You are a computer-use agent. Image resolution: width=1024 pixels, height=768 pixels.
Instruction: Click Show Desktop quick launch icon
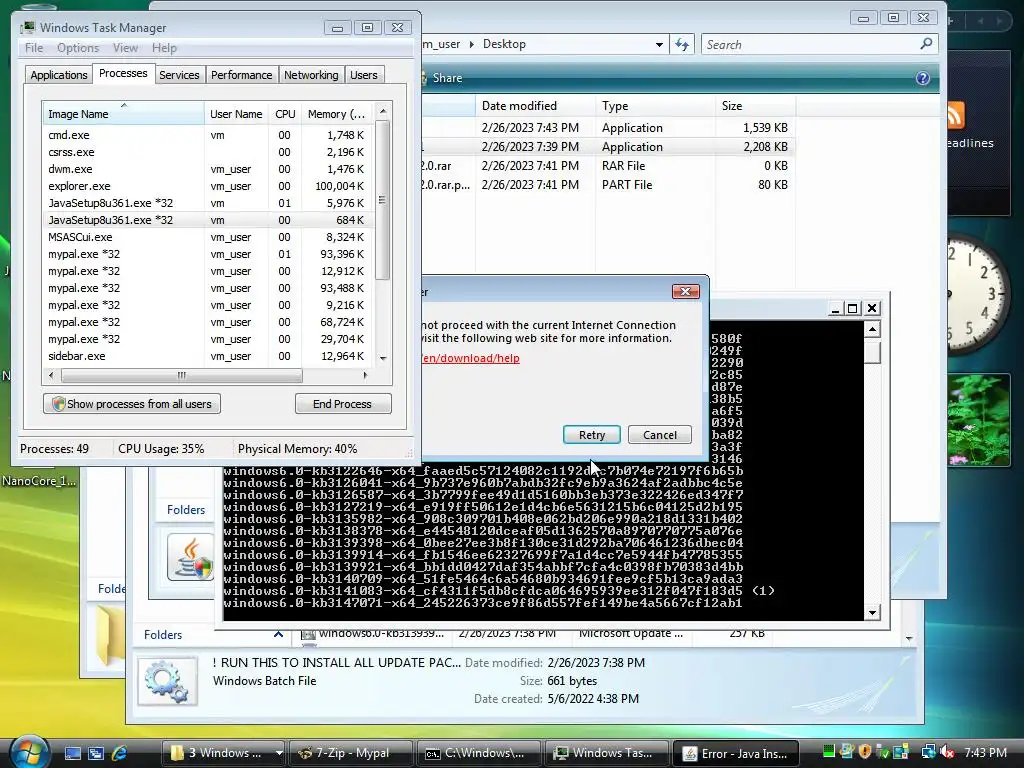click(72, 753)
